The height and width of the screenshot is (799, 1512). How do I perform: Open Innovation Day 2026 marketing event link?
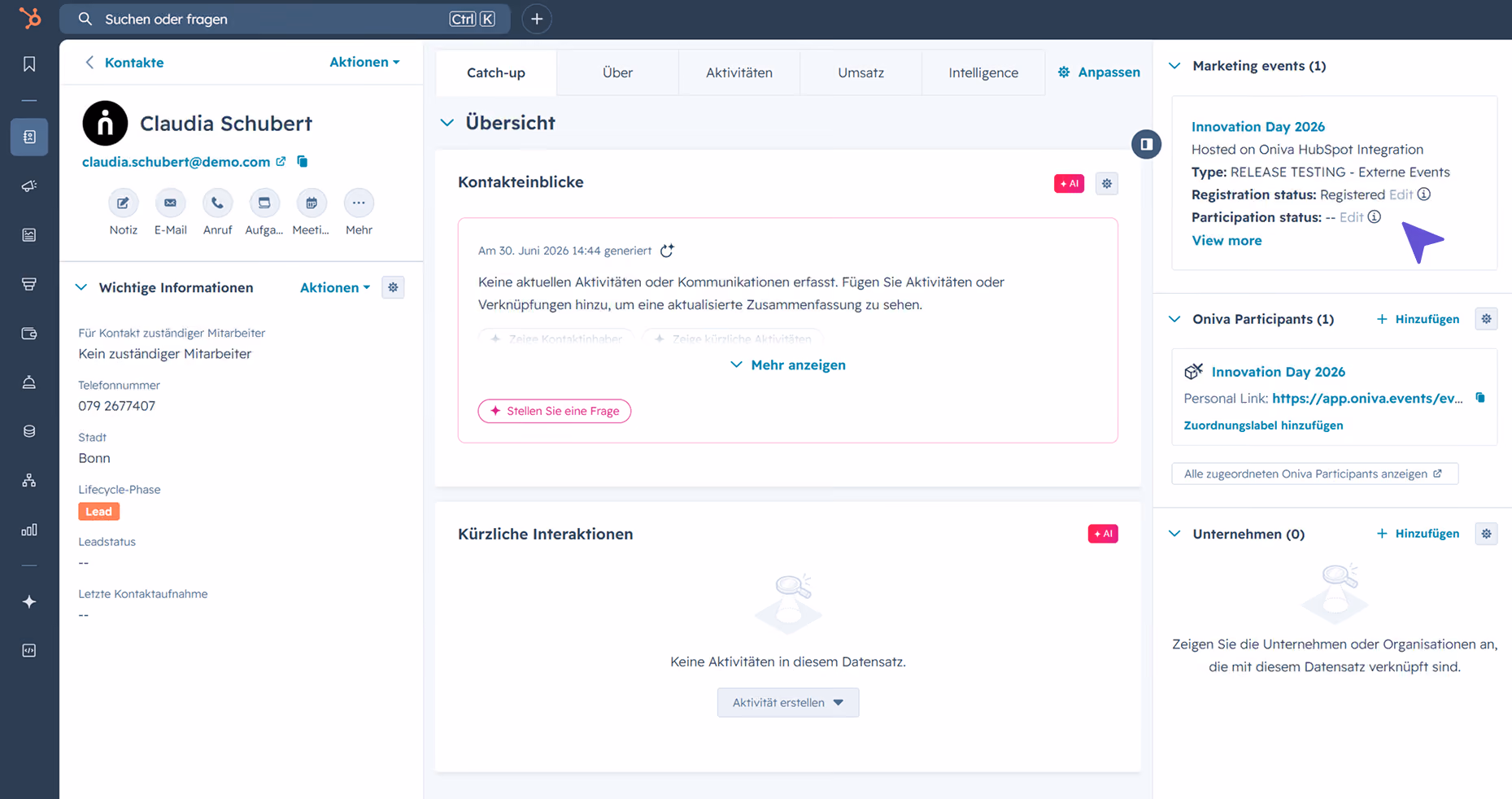tap(1258, 126)
